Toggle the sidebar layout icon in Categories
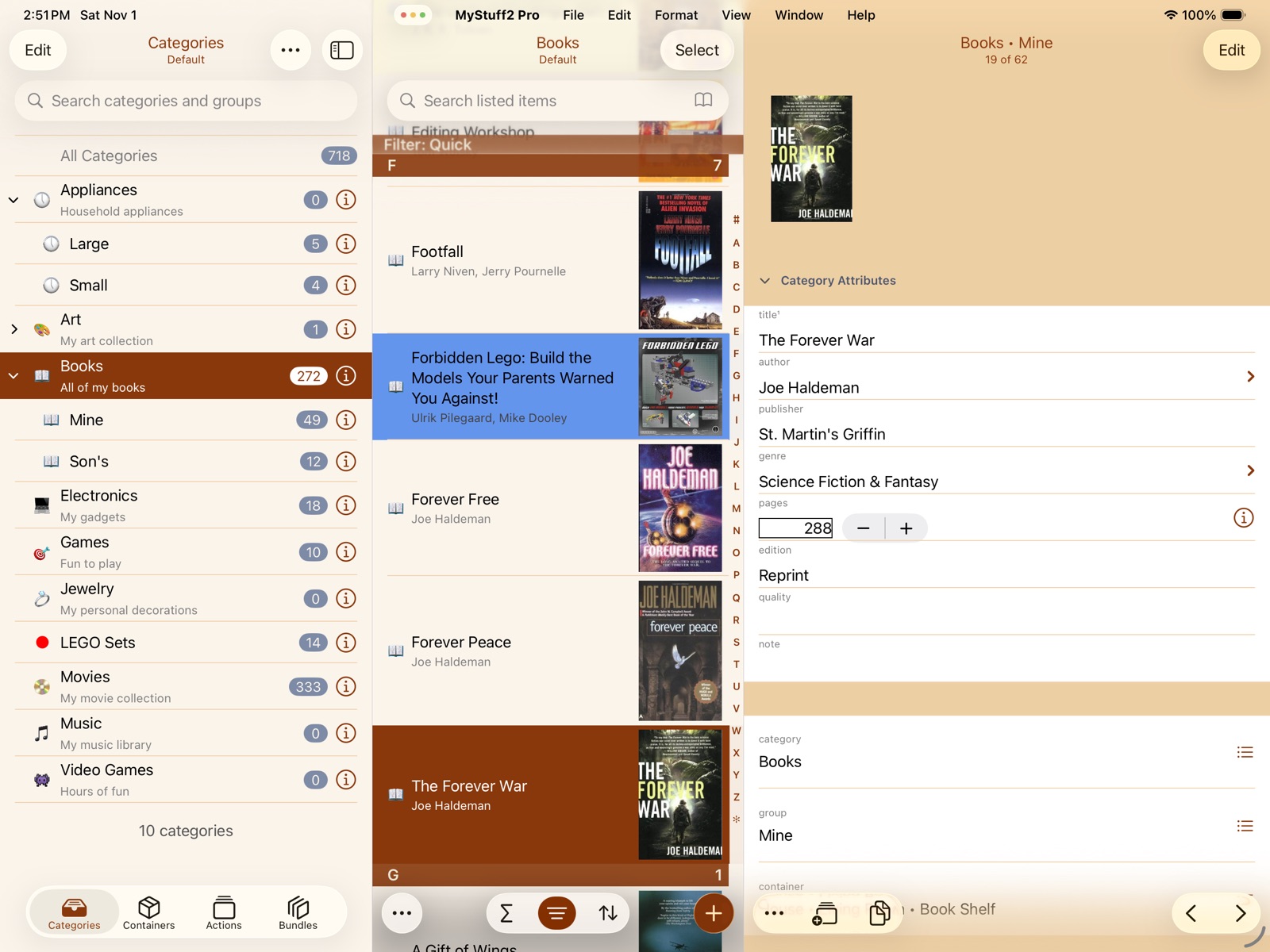 [342, 50]
